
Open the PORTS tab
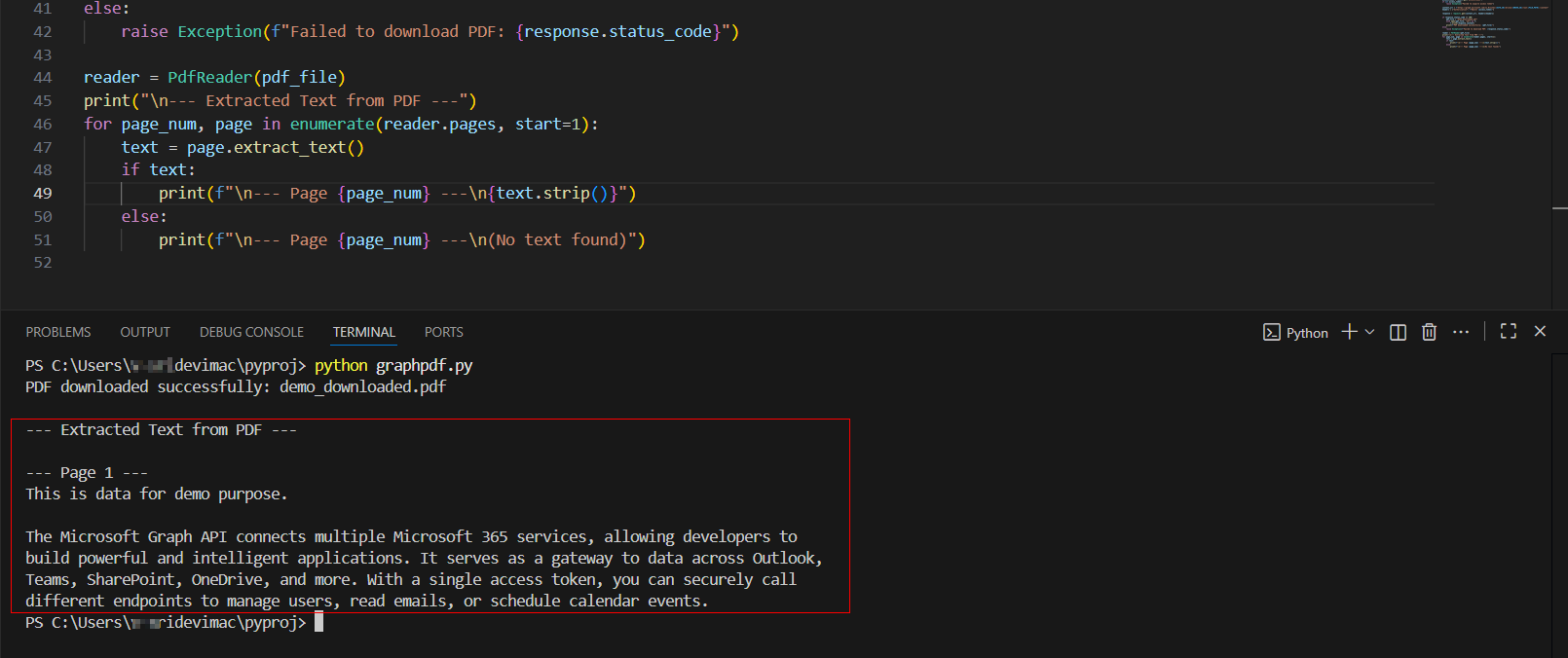(444, 332)
